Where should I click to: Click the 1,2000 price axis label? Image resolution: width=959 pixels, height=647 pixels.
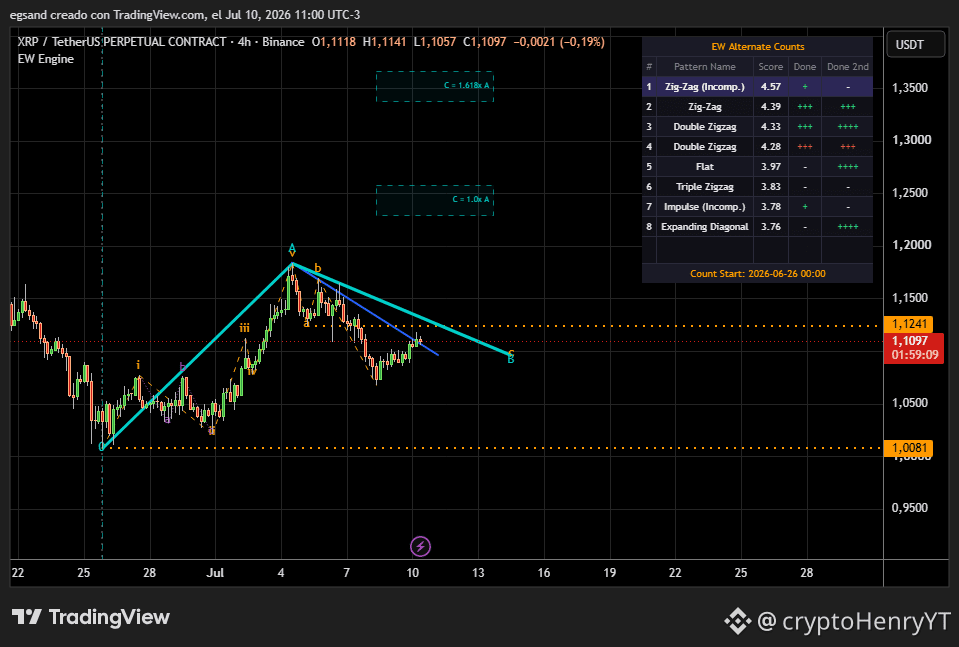coord(911,245)
